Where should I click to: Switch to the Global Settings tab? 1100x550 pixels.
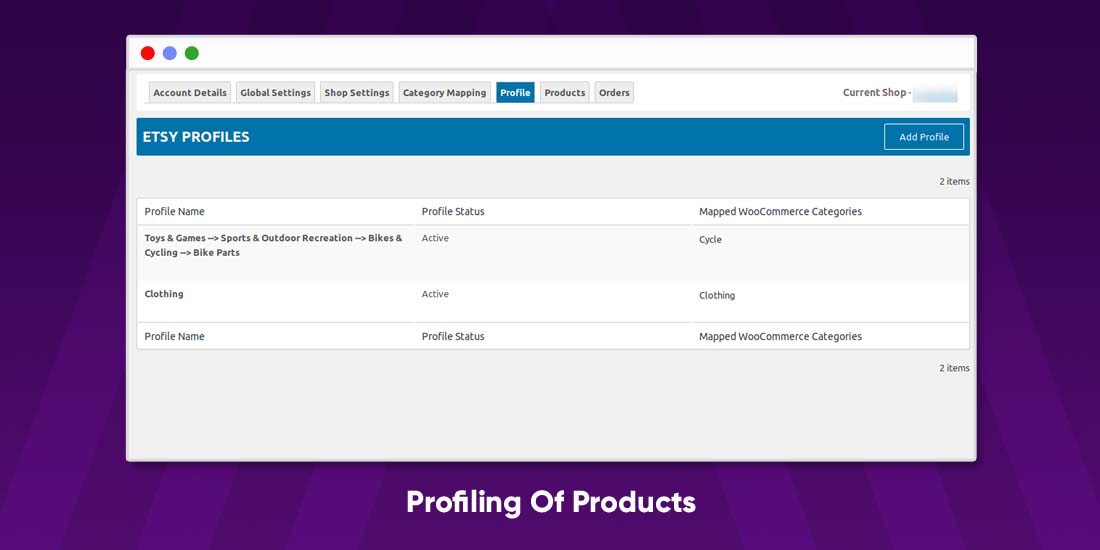click(x=275, y=93)
